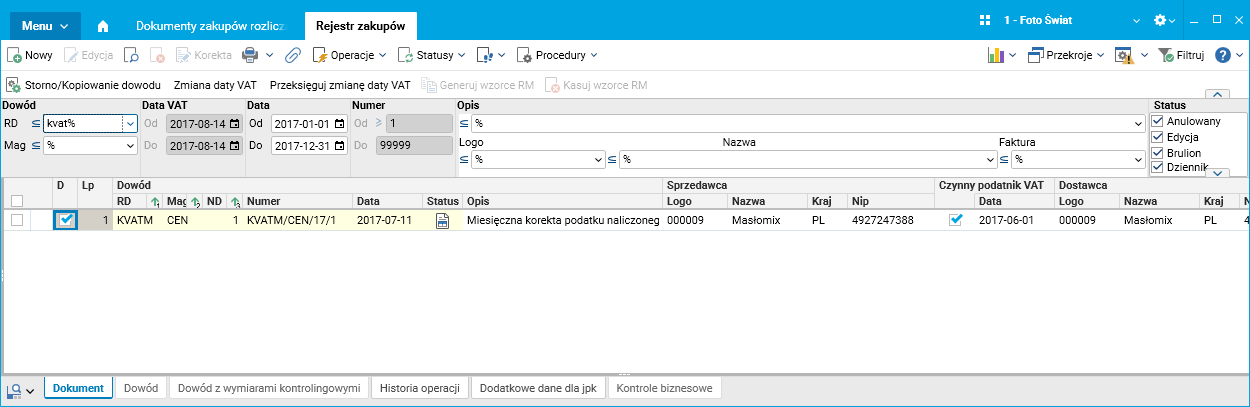Screen dimensions: 1250x407
Task: Tick the row selection checkbox for KVATM
Action: (17, 220)
